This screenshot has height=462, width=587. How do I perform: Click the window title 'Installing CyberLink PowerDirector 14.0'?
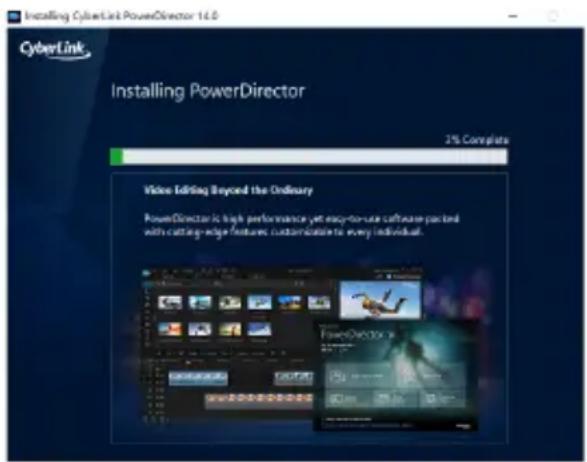tap(121, 16)
